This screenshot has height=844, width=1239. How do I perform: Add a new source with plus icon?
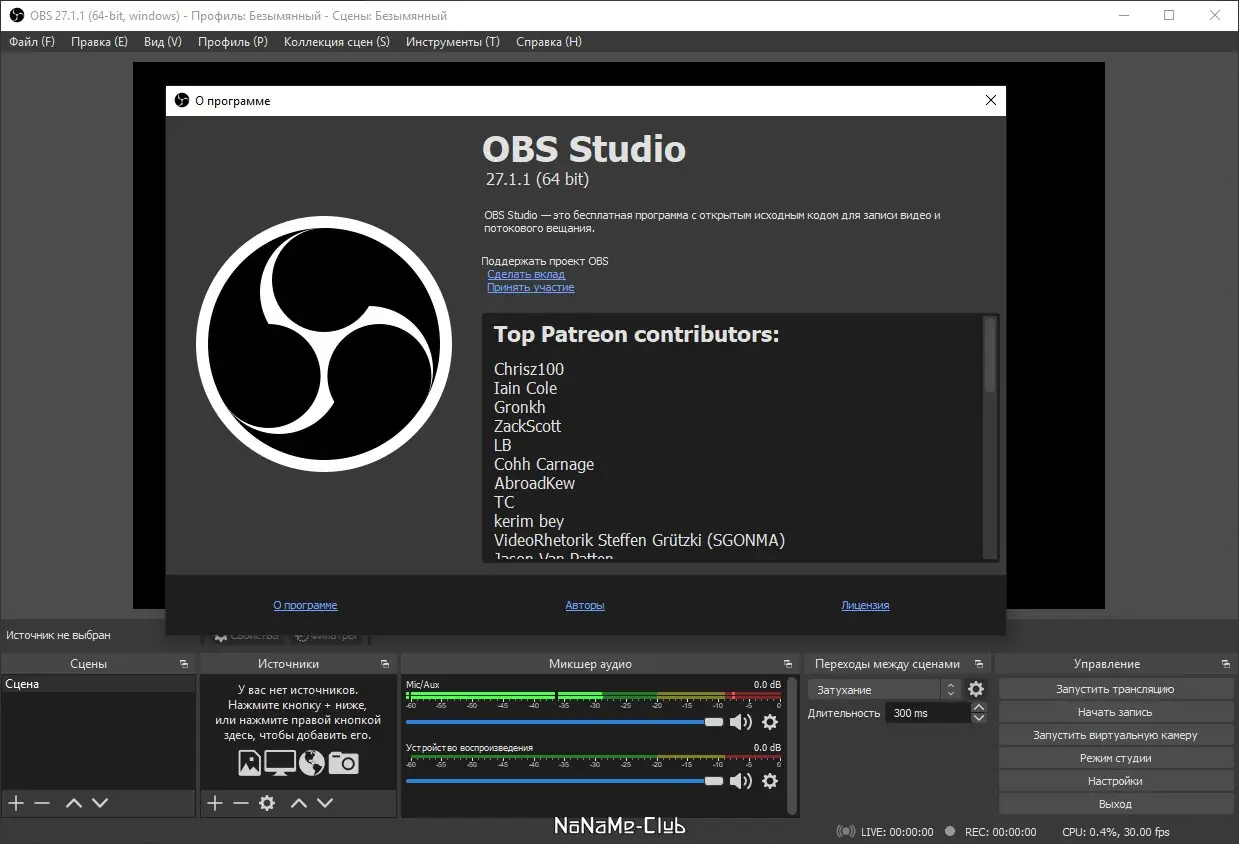214,803
